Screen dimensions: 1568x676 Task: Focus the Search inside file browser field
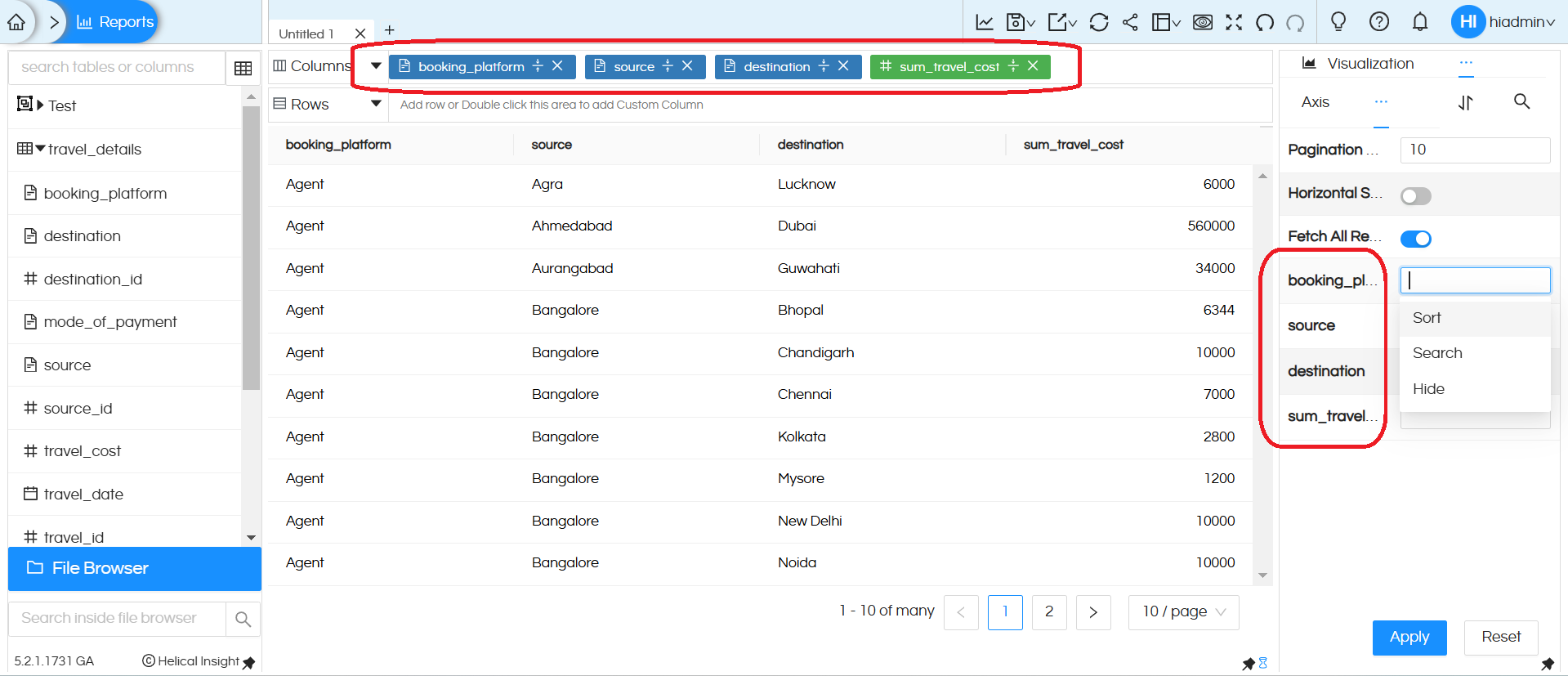coord(117,619)
